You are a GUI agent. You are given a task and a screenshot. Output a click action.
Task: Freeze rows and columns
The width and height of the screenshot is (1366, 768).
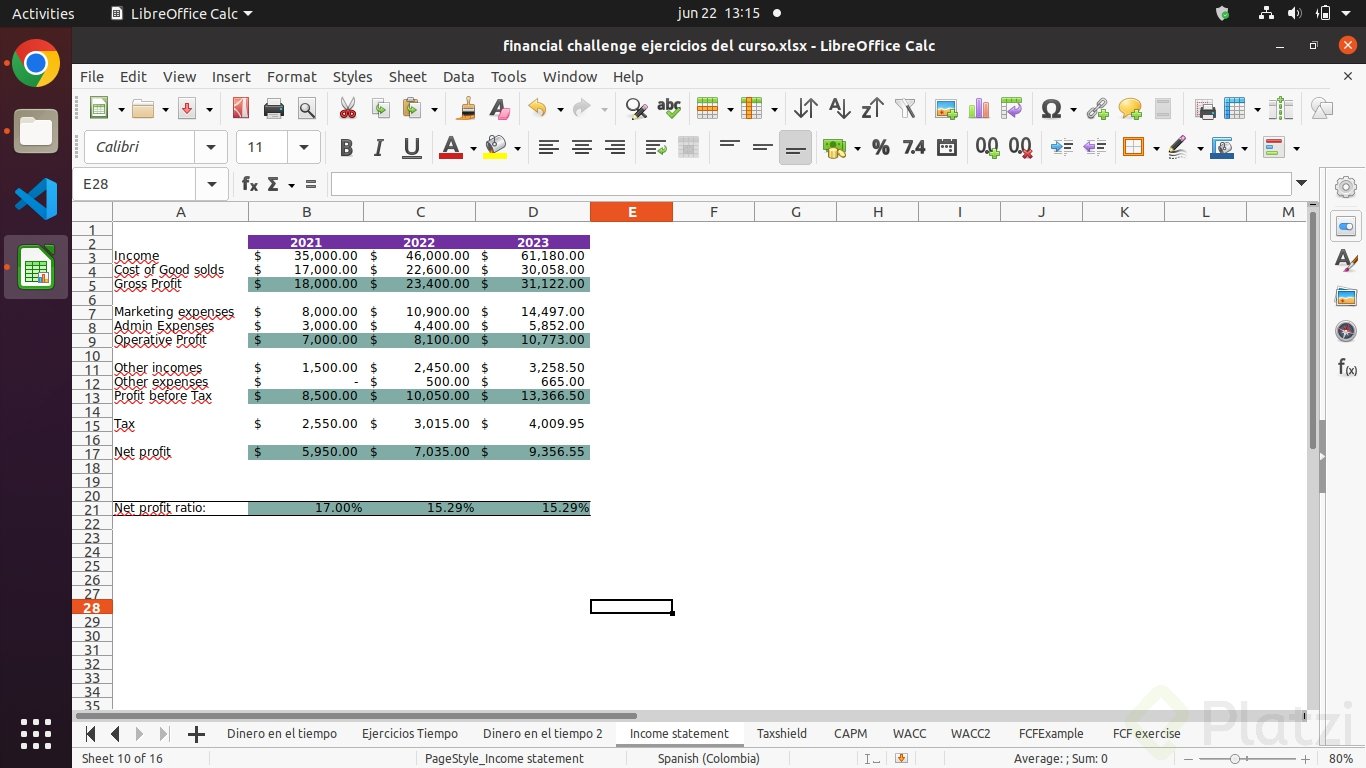tap(1236, 108)
